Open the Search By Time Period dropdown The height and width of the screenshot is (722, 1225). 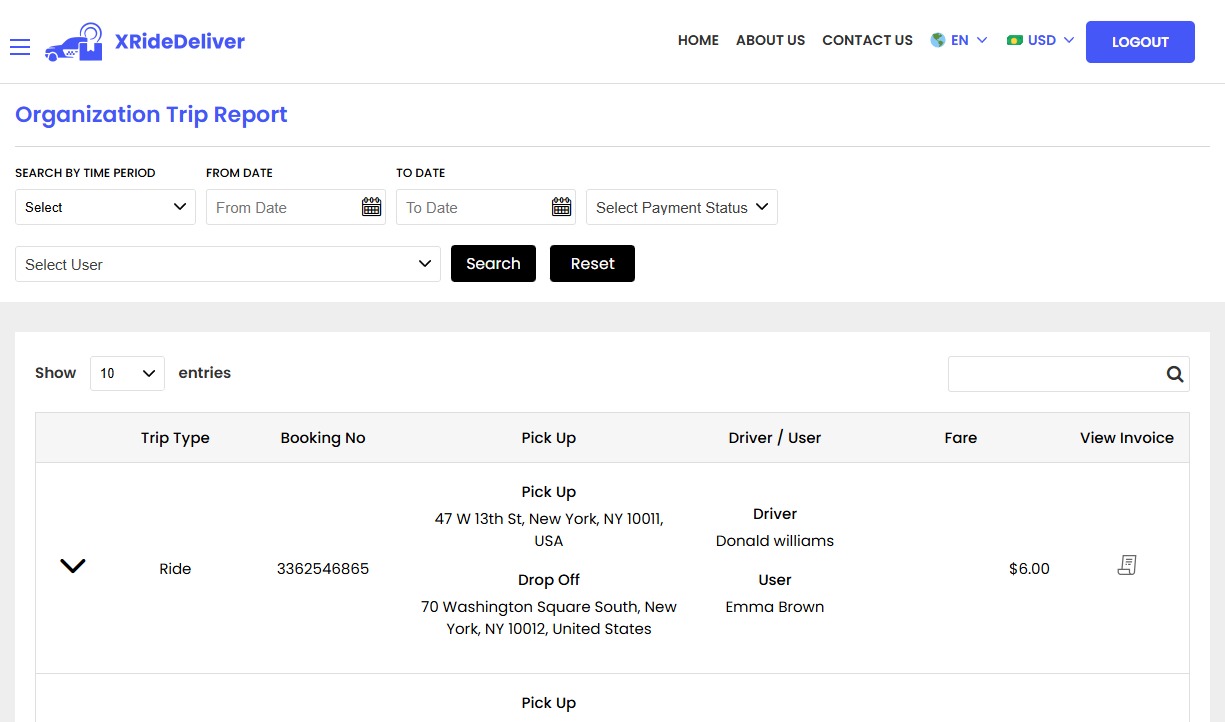tap(105, 207)
